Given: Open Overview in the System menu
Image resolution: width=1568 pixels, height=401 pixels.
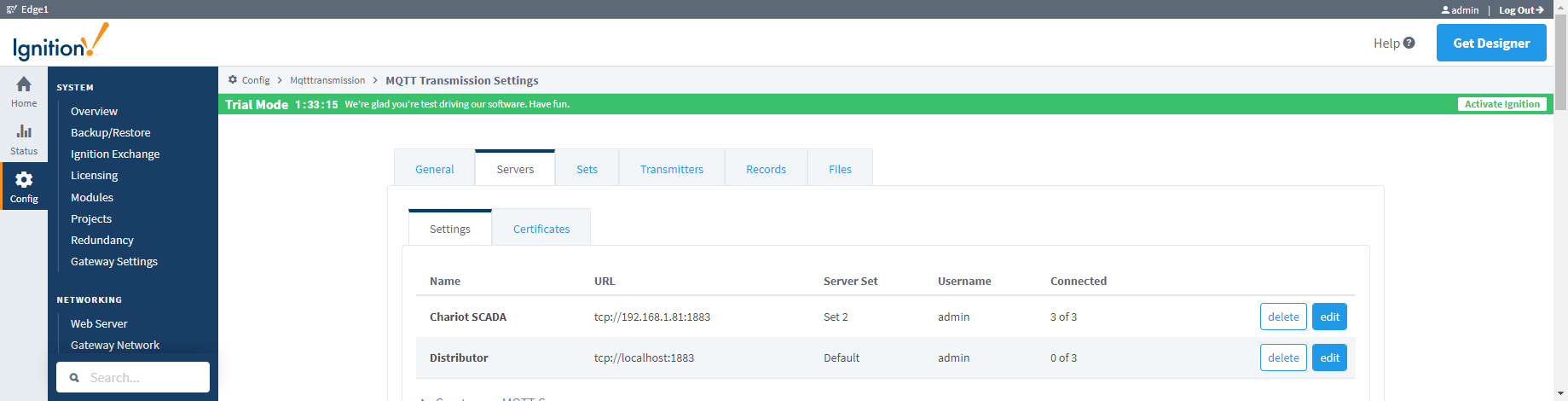Looking at the screenshot, I should coord(94,111).
